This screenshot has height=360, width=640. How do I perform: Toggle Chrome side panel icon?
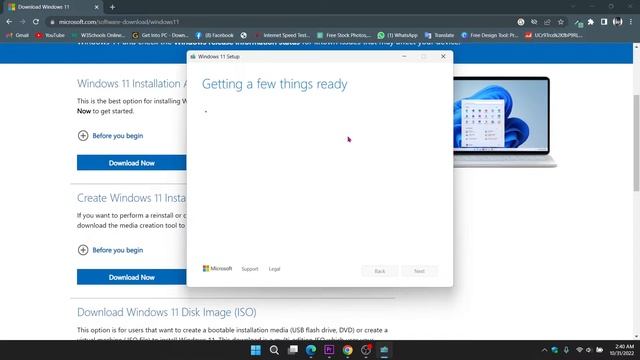click(604, 22)
